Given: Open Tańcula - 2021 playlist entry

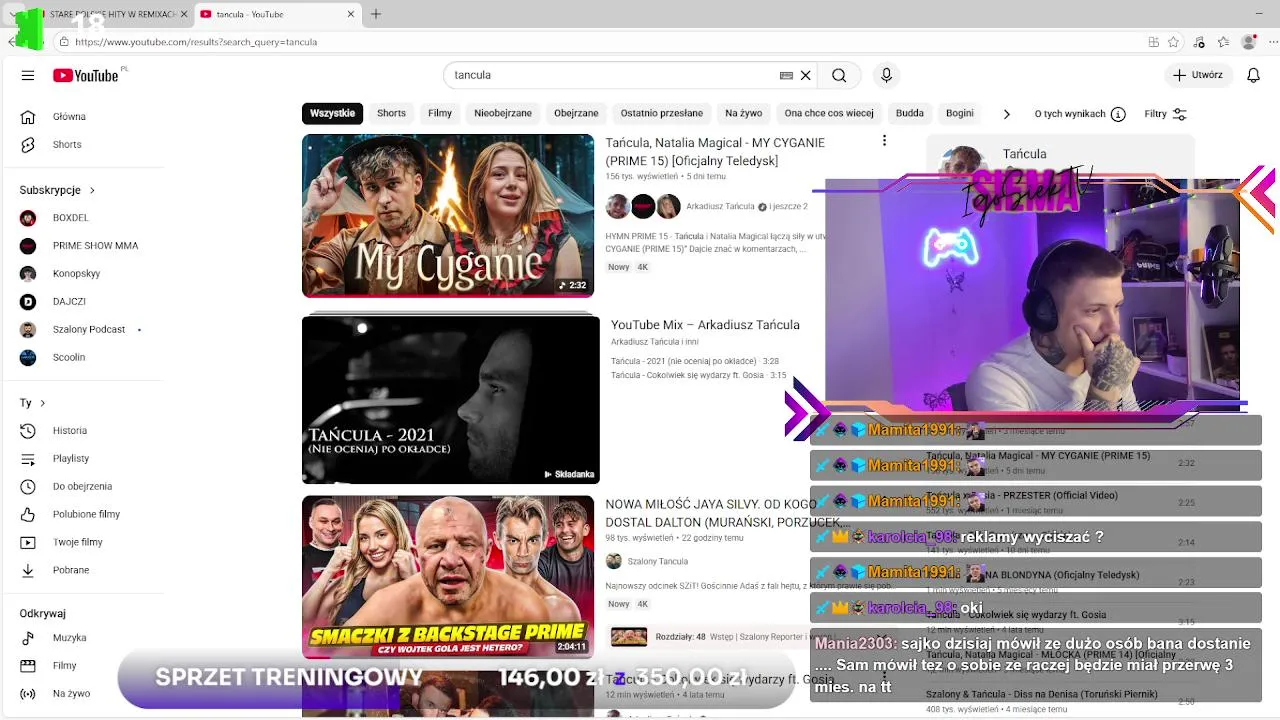Looking at the screenshot, I should (x=695, y=361).
